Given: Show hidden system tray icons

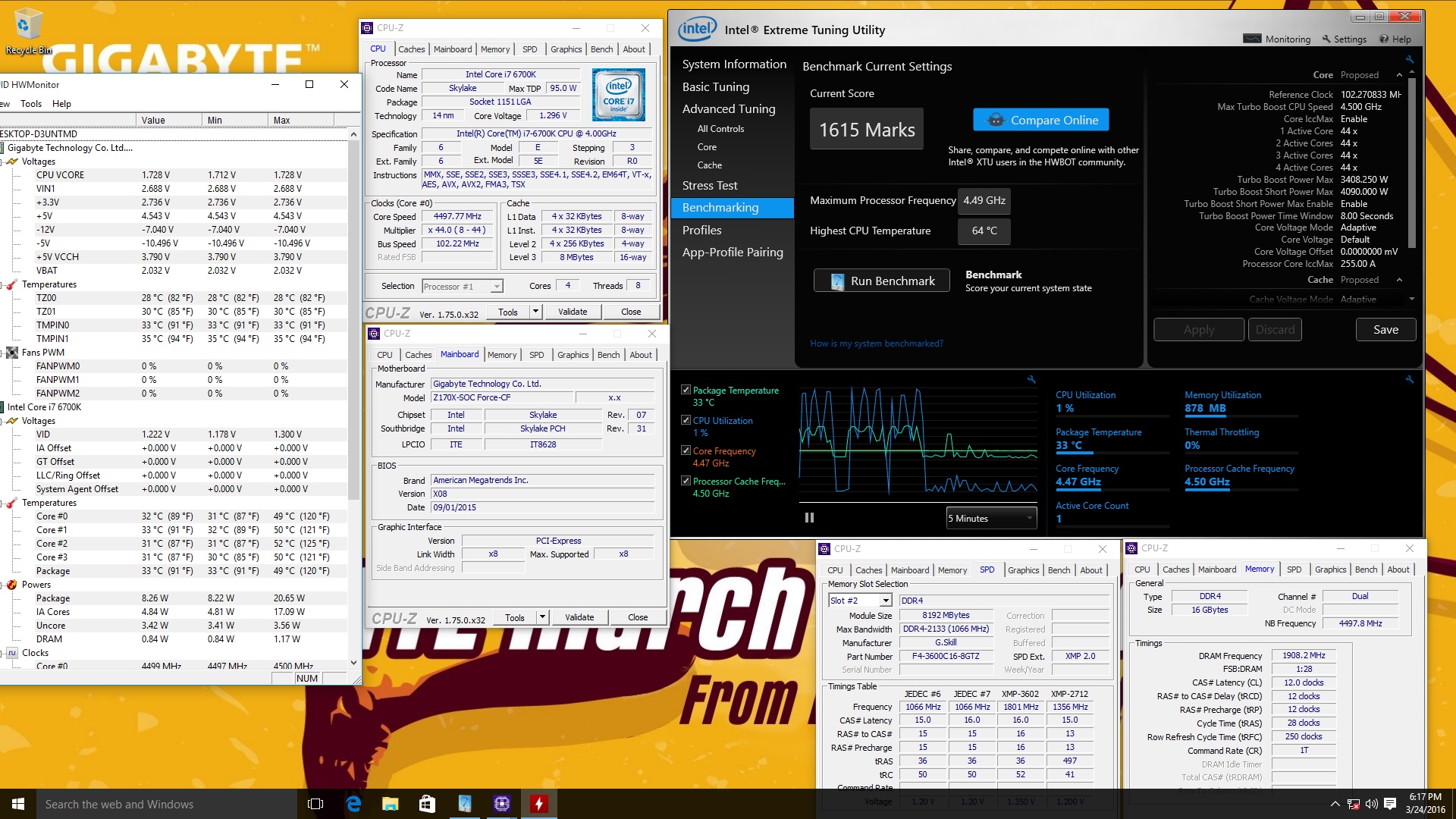Looking at the screenshot, I should (1335, 804).
